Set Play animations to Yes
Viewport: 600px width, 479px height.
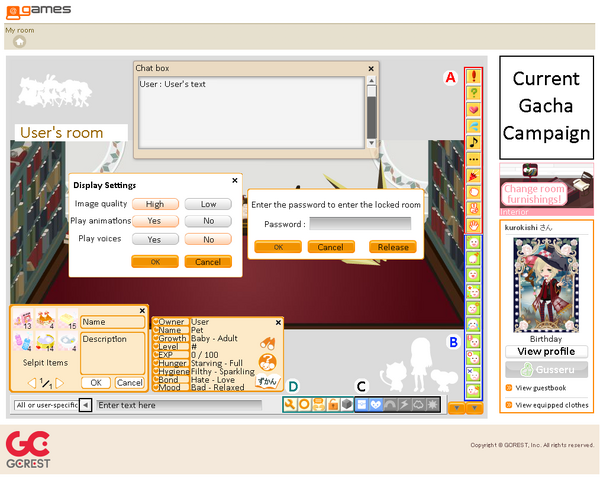[155, 221]
